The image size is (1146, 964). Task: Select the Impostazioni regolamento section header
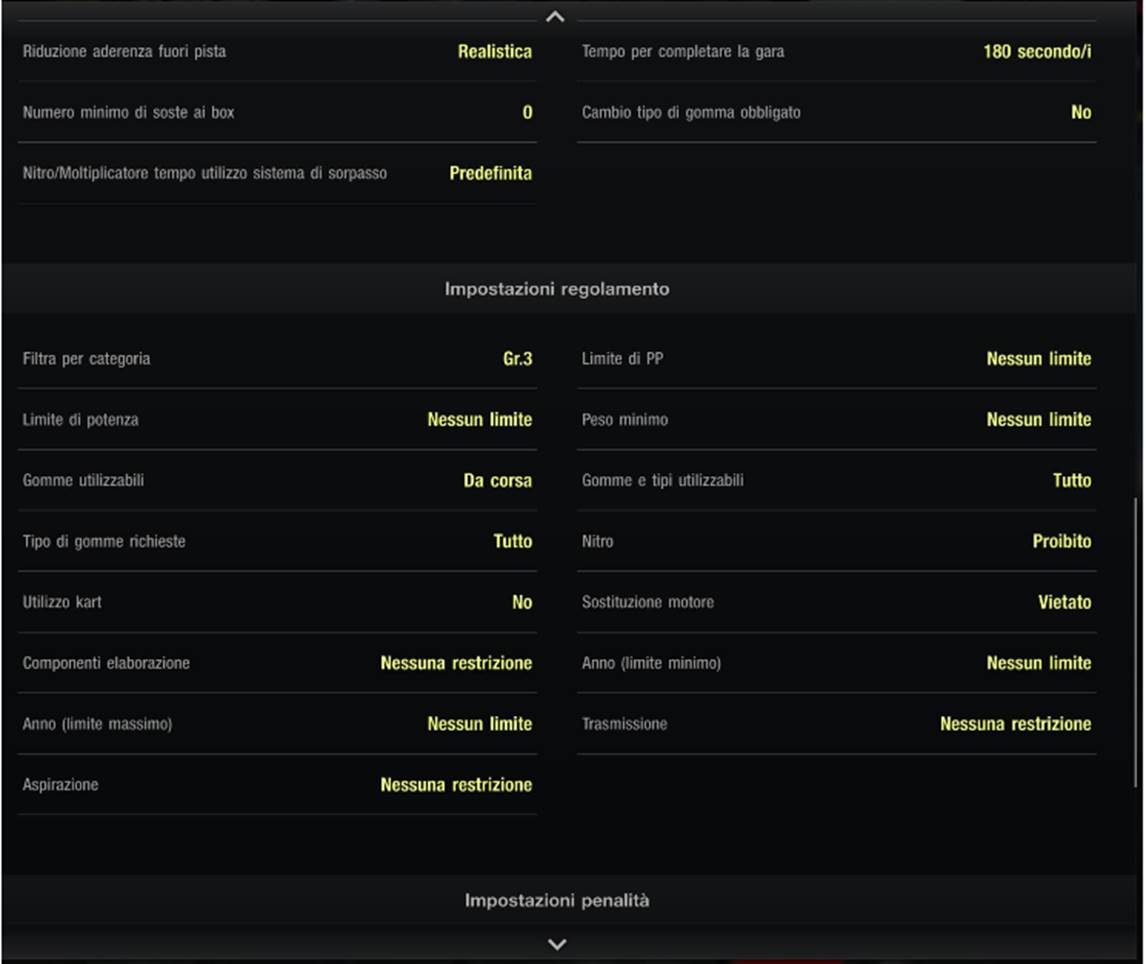point(557,289)
